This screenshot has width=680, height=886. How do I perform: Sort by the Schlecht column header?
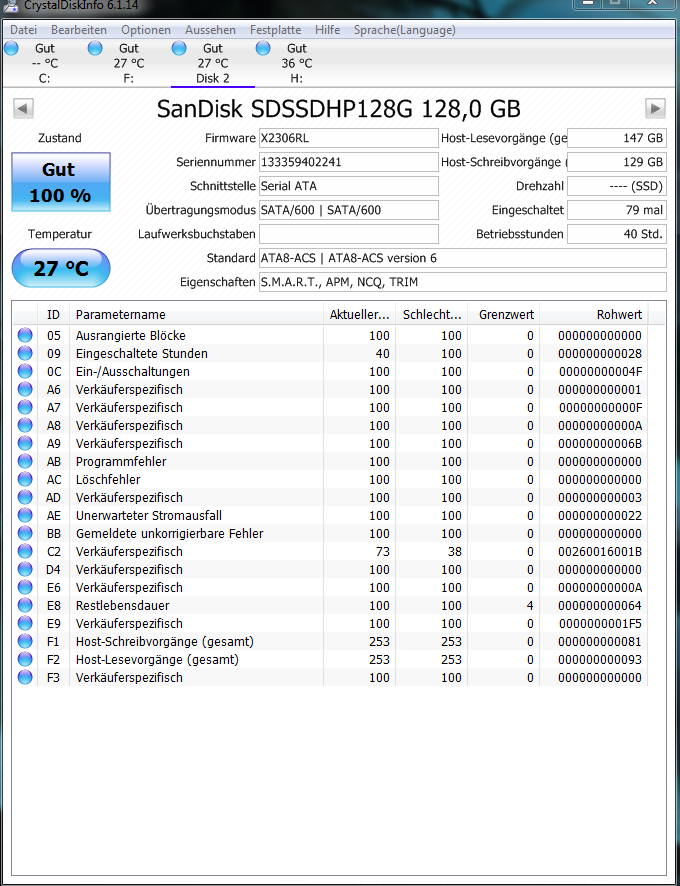(x=432, y=315)
